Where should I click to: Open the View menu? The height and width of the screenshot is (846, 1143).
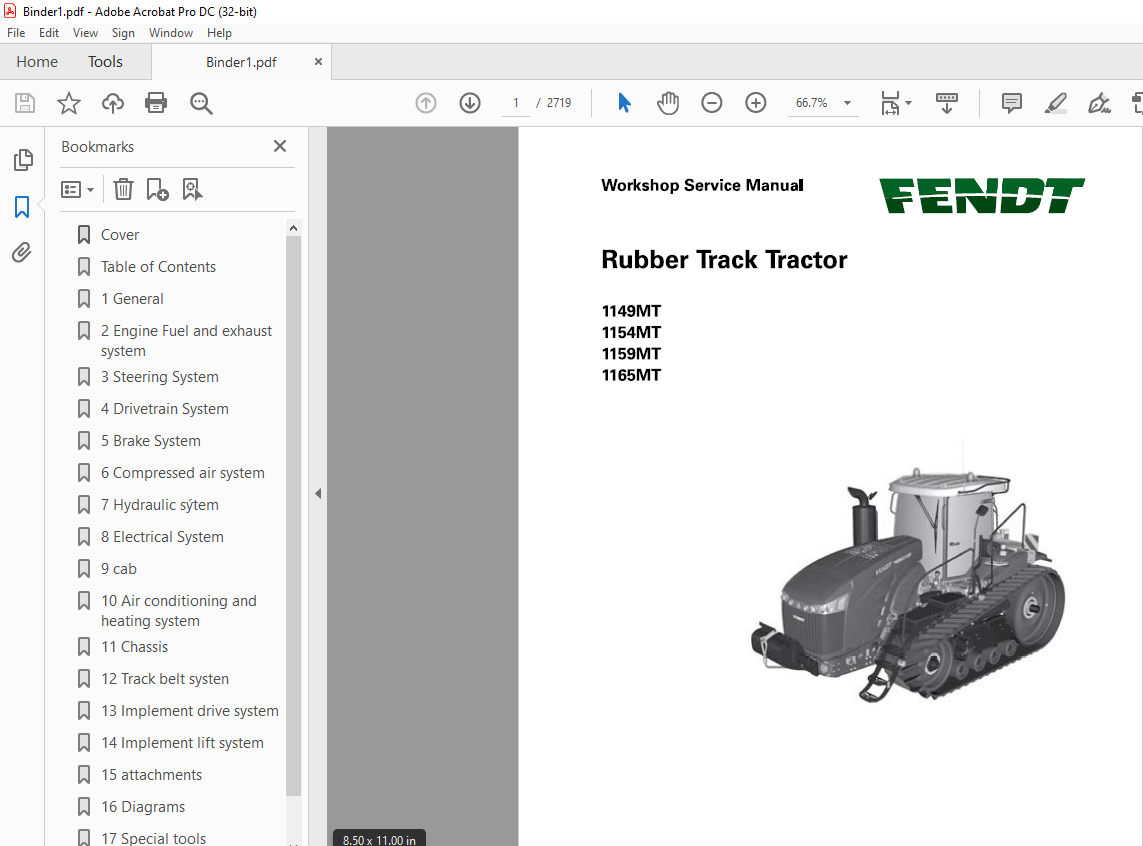85,33
